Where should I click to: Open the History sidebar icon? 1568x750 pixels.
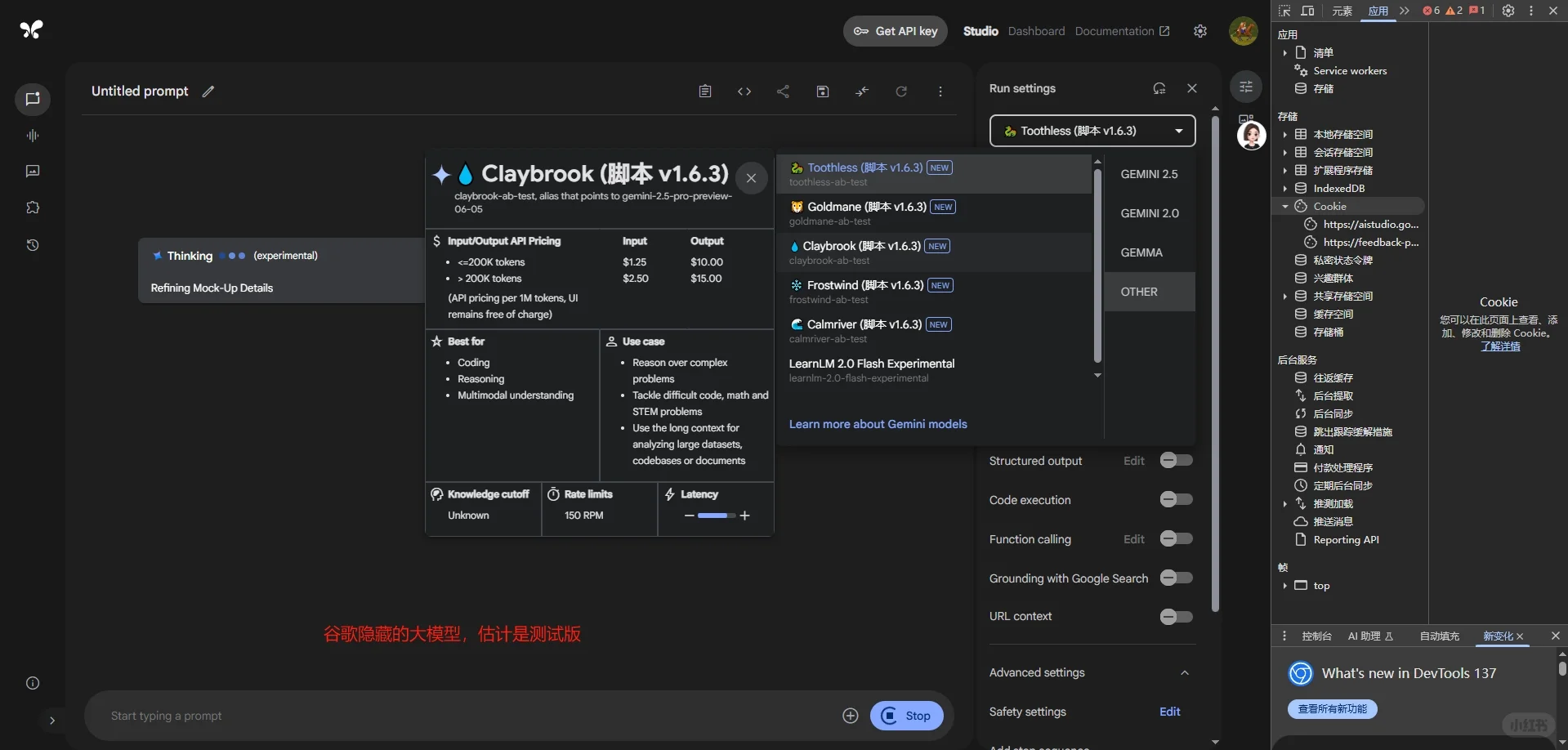coord(33,245)
